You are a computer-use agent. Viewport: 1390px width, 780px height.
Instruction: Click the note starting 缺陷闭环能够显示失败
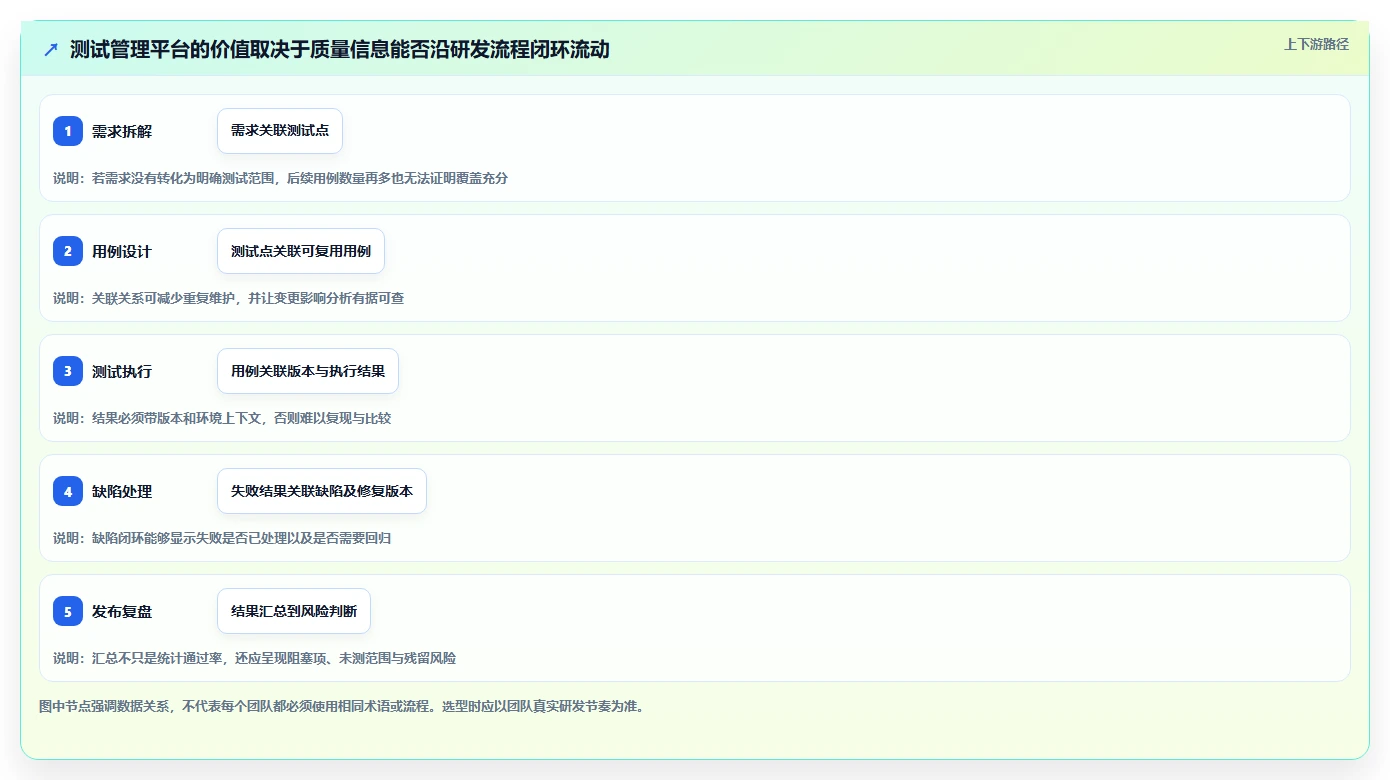pyautogui.click(x=222, y=538)
